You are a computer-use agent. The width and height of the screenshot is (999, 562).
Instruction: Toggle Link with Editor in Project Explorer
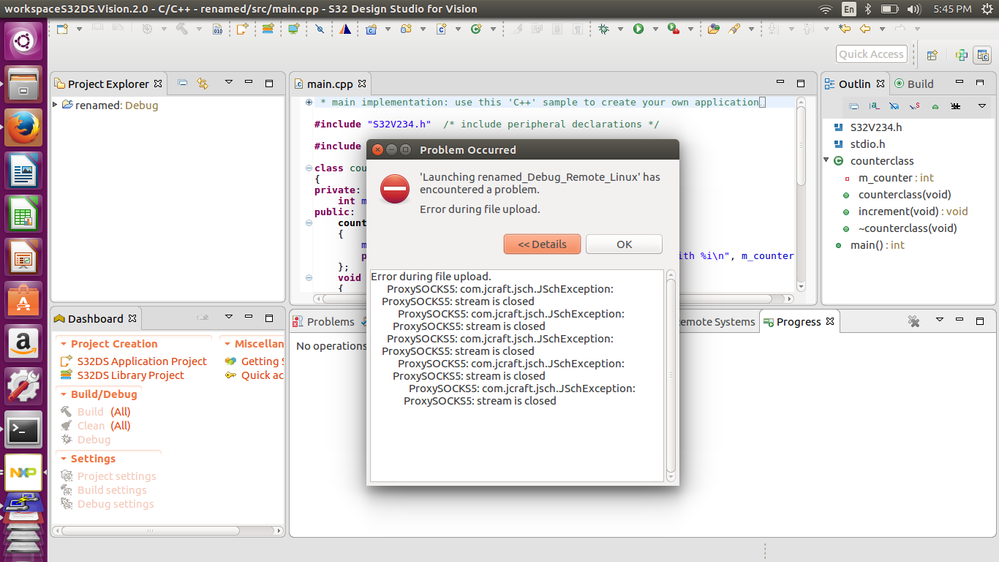click(x=203, y=83)
